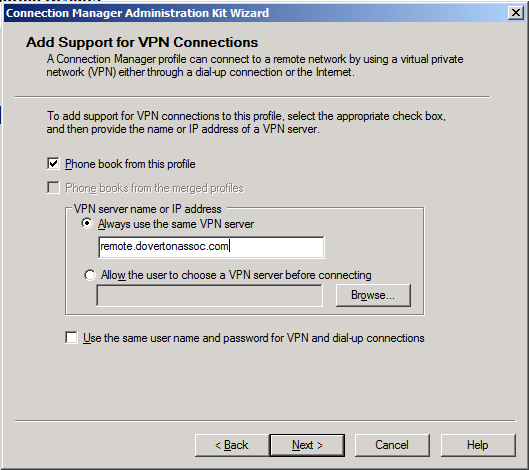Select 'Always use the same VPN server' radio button
The width and height of the screenshot is (529, 470).
[x=87, y=223]
